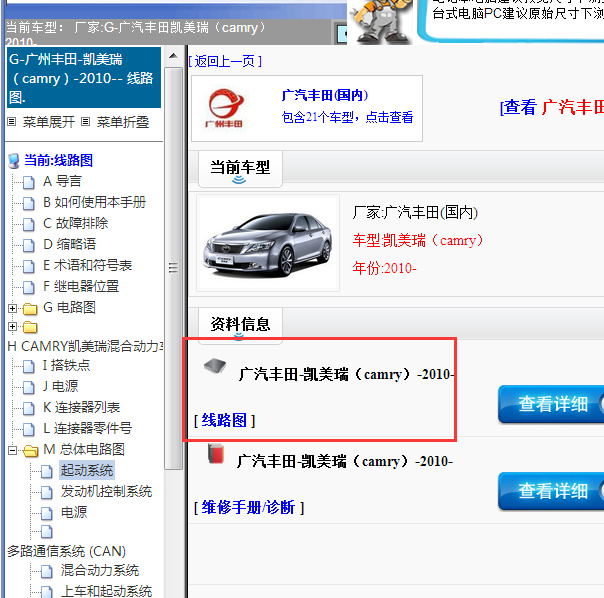Click the title 广汽丰田-凯美瑞 above 维修手册/诊断
This screenshot has width=604, height=598.
[345, 462]
